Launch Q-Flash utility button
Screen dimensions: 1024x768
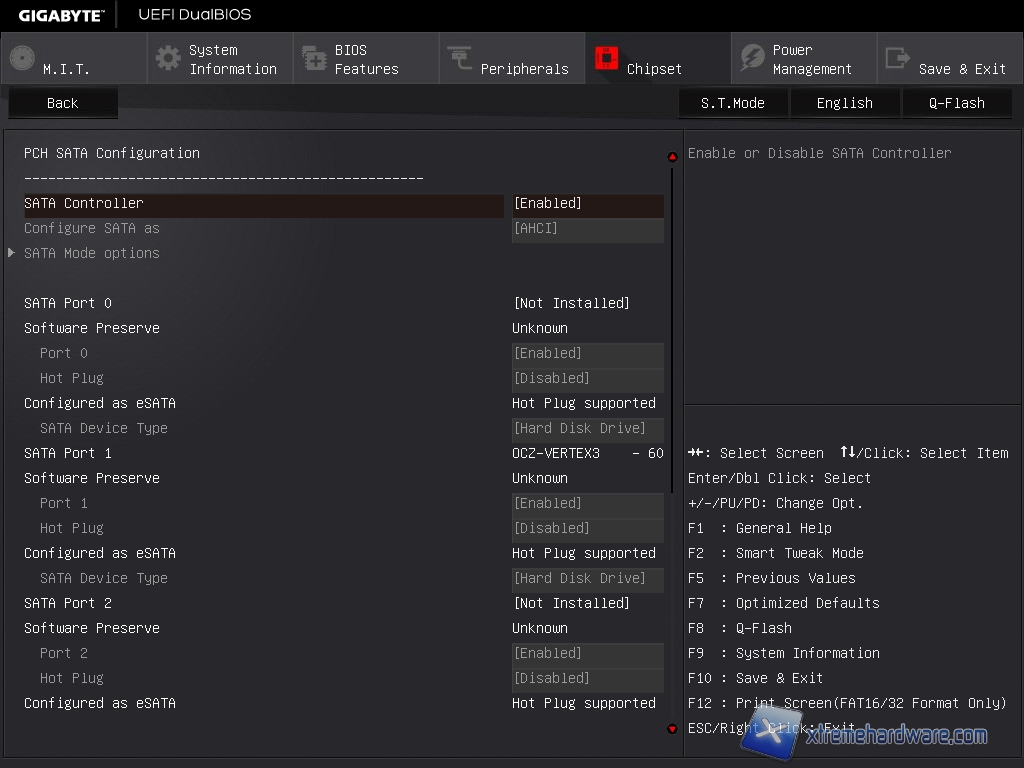pos(957,103)
